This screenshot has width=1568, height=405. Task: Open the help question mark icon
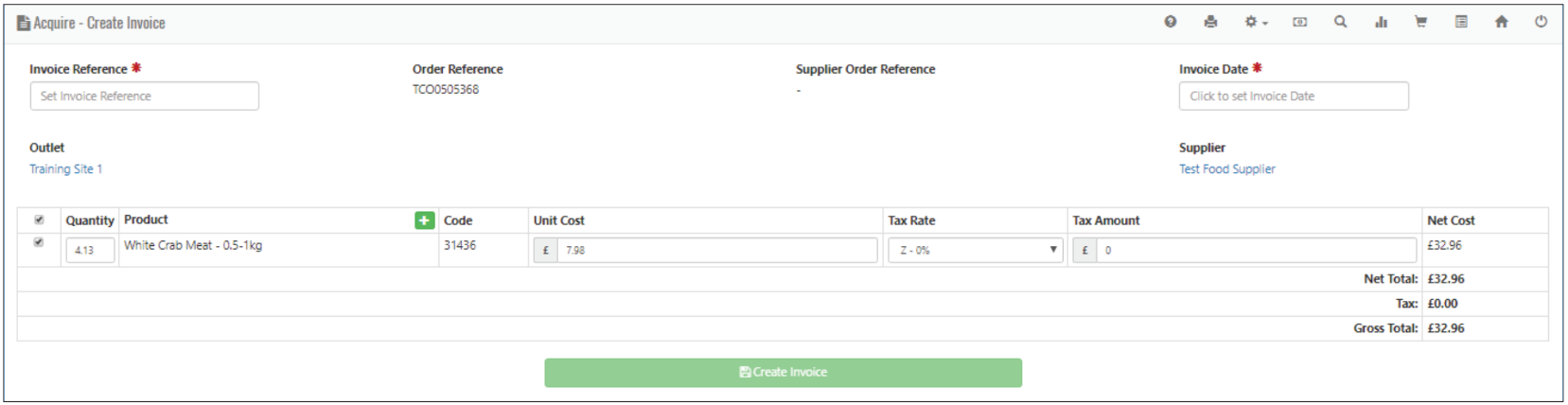tap(1171, 22)
